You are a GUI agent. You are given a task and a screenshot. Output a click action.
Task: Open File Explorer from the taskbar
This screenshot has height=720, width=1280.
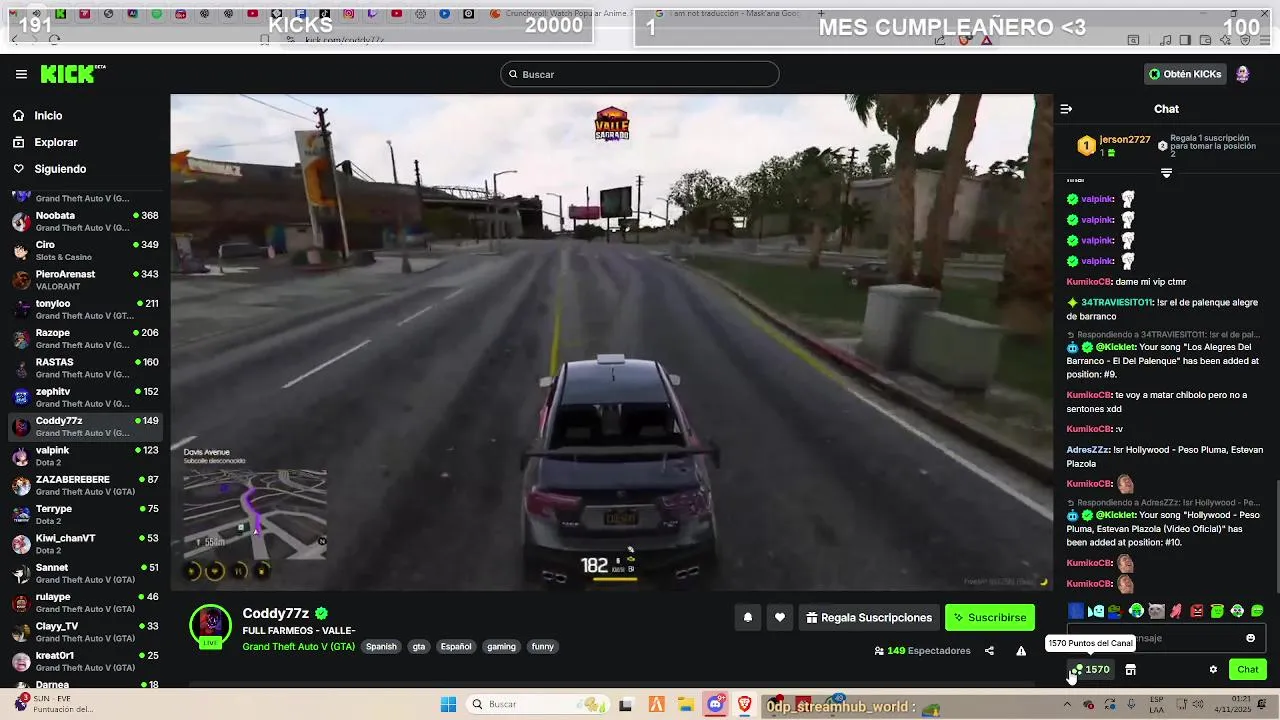click(685, 704)
